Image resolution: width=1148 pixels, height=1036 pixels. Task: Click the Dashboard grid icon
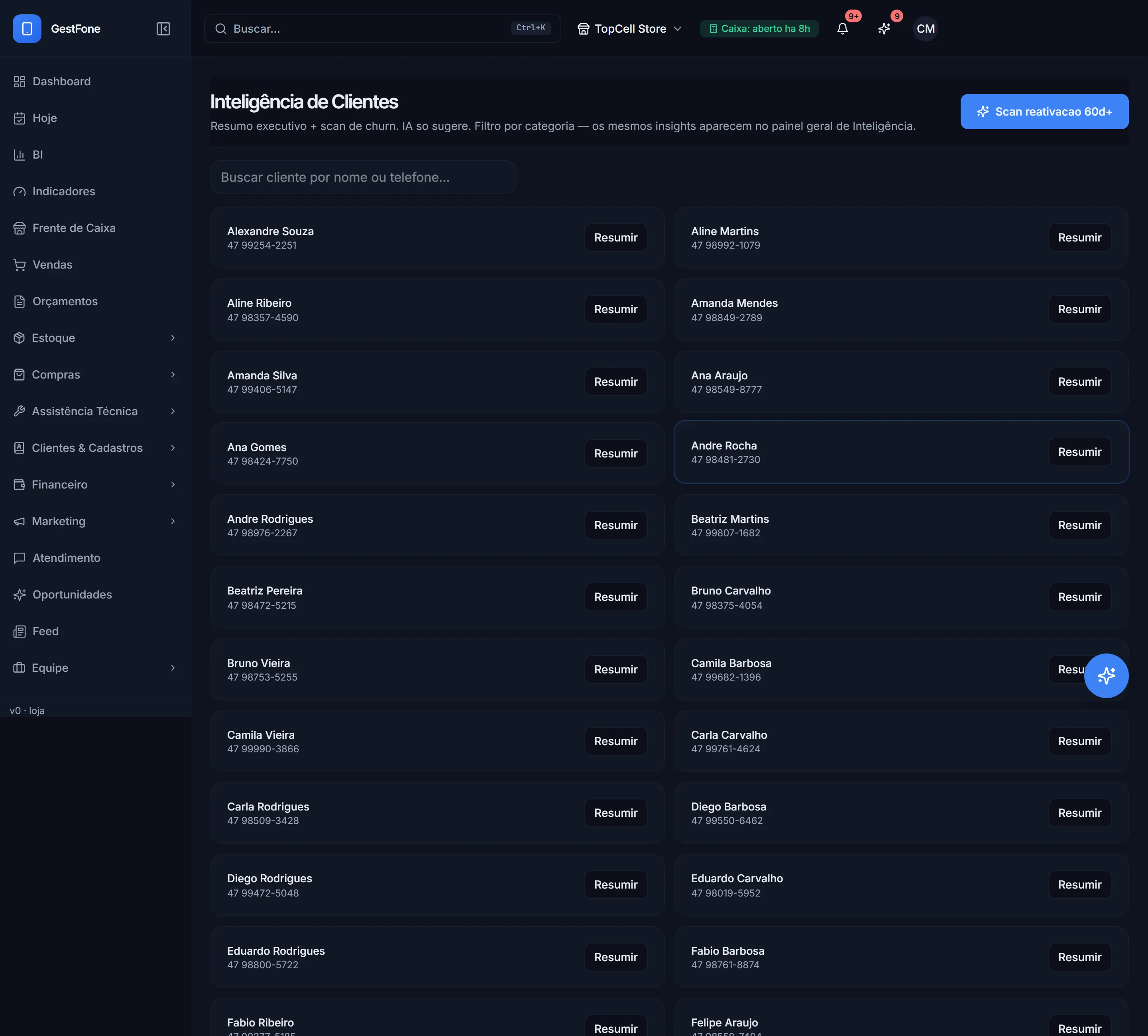pyautogui.click(x=20, y=81)
